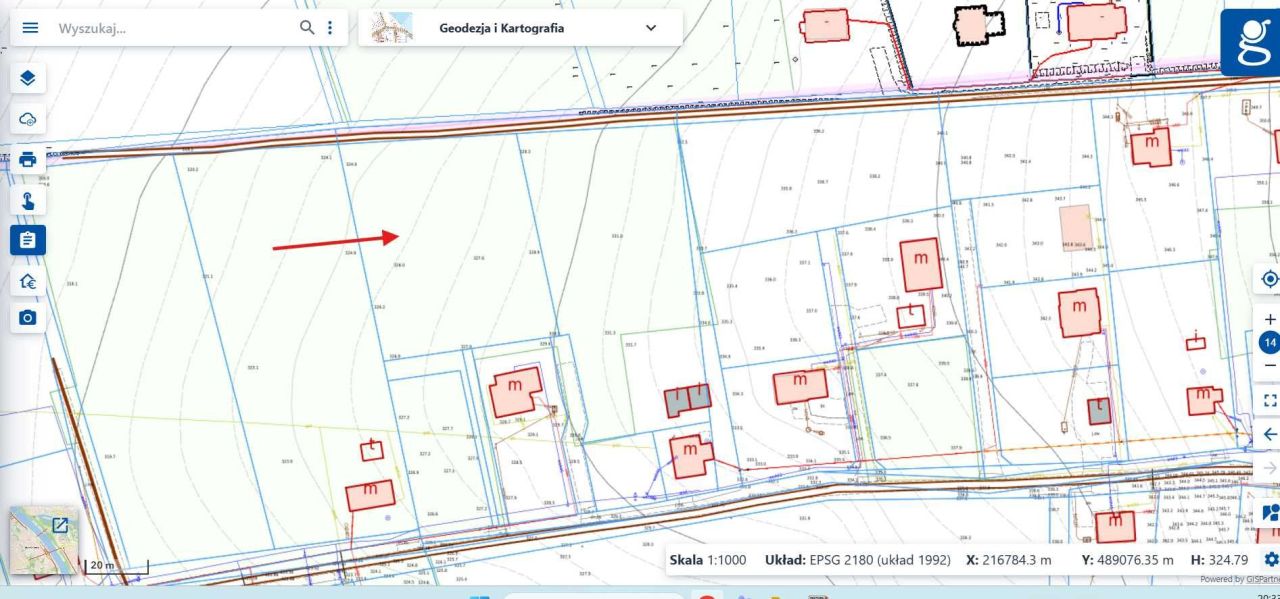Go back to previous map view
This screenshot has width=1280, height=599.
click(x=1270, y=434)
